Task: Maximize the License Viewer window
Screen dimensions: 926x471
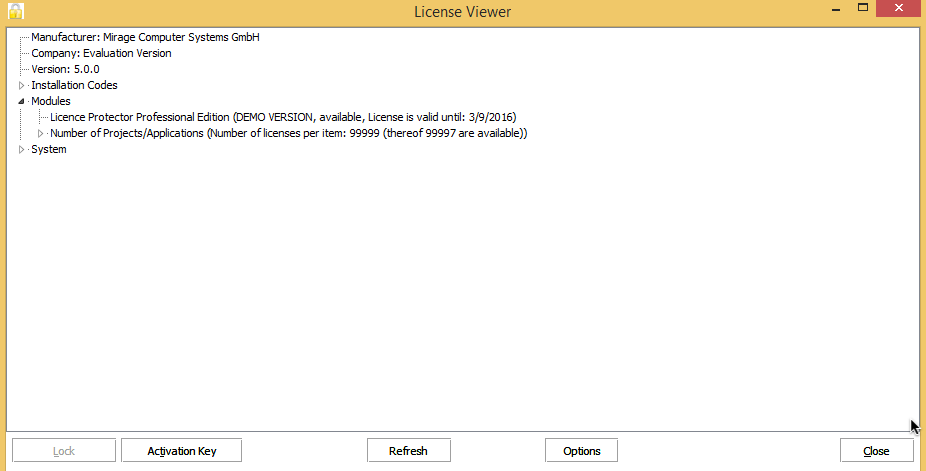Action: click(x=863, y=8)
